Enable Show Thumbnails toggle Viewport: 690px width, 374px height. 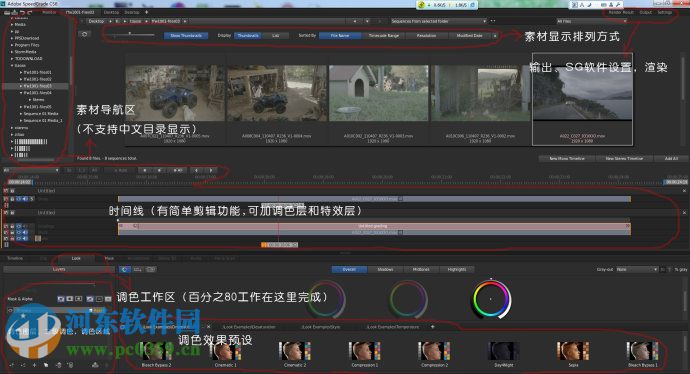(186, 36)
